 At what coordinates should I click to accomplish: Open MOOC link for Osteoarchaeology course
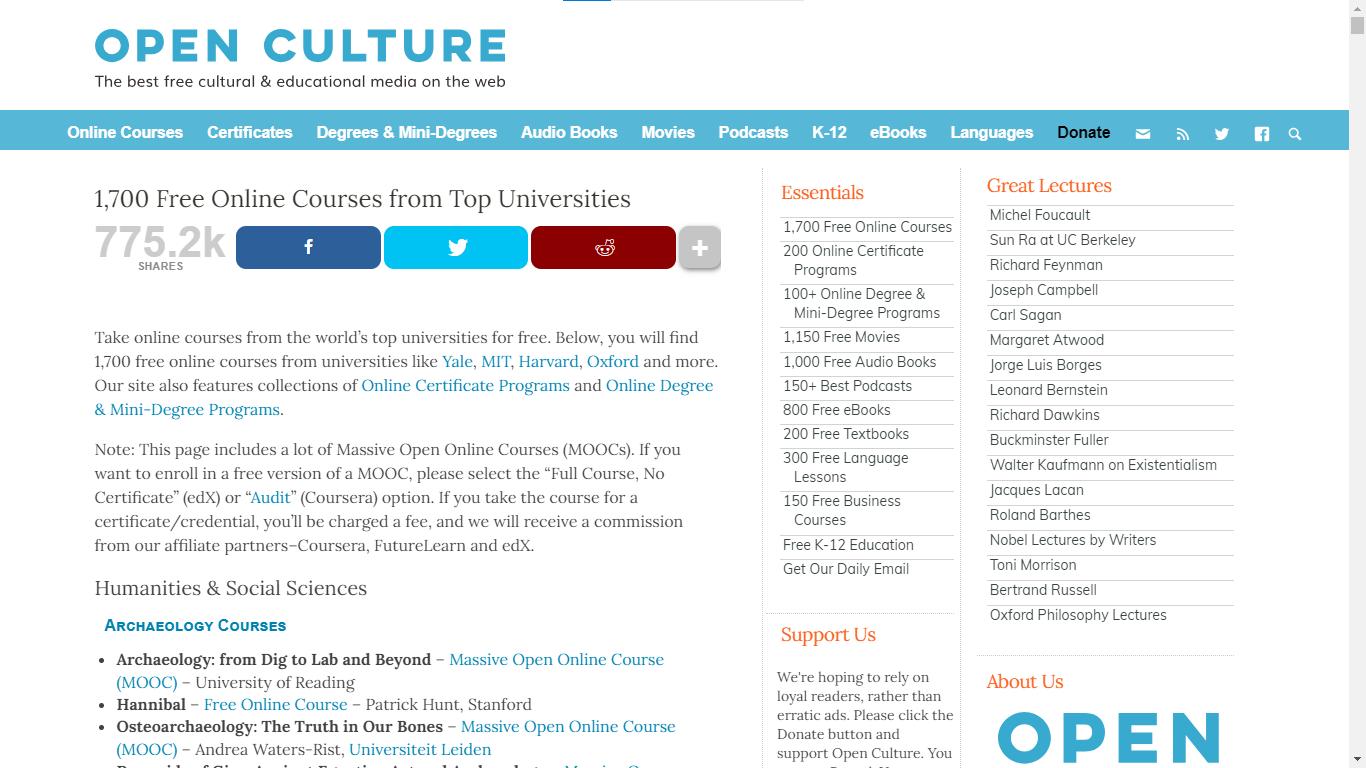pos(568,726)
